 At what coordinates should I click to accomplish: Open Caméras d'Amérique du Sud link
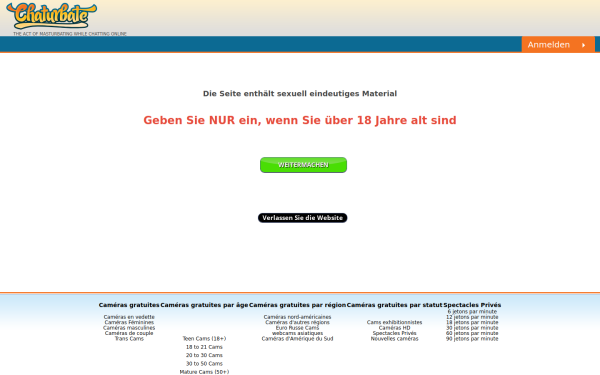(297, 338)
